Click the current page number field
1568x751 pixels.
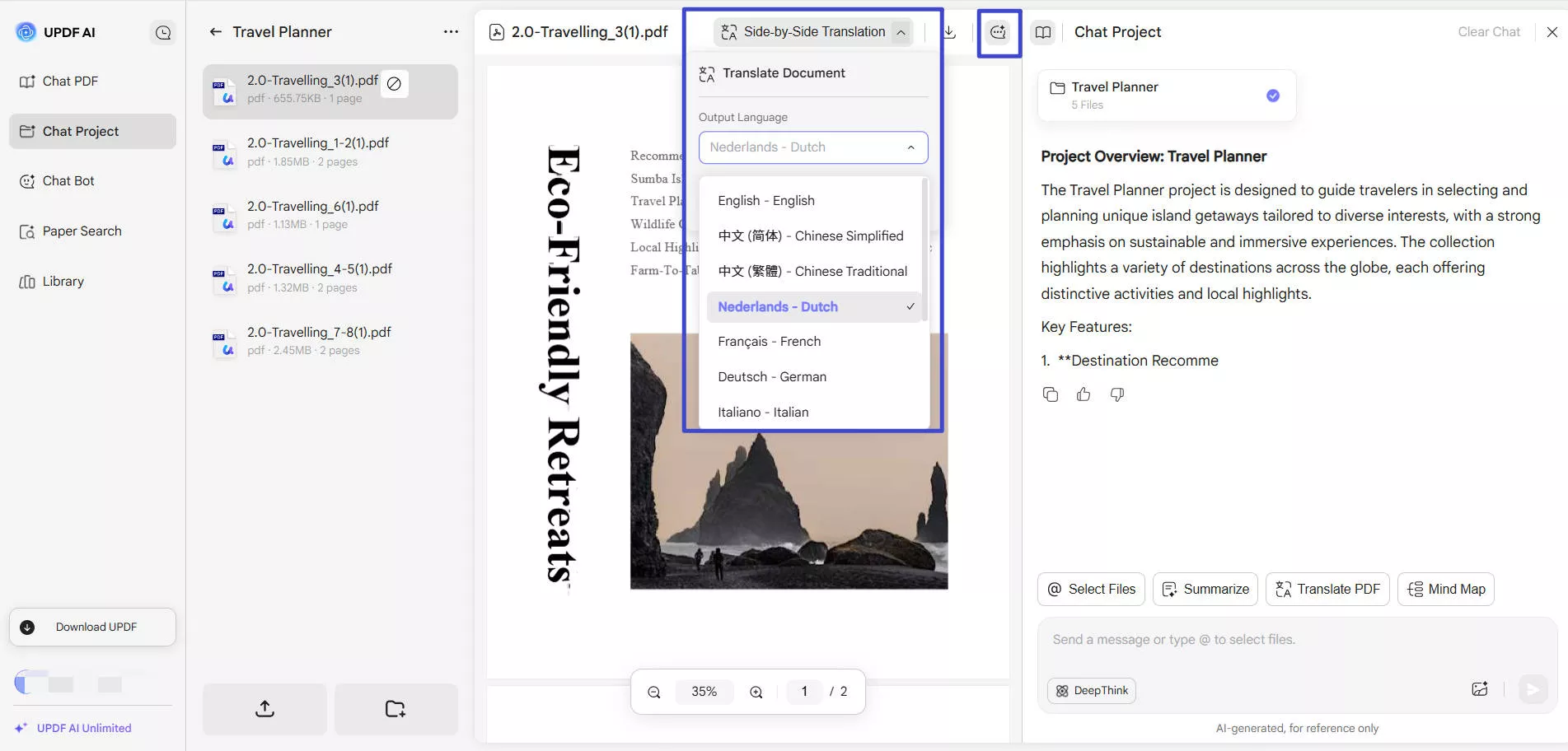coord(804,692)
